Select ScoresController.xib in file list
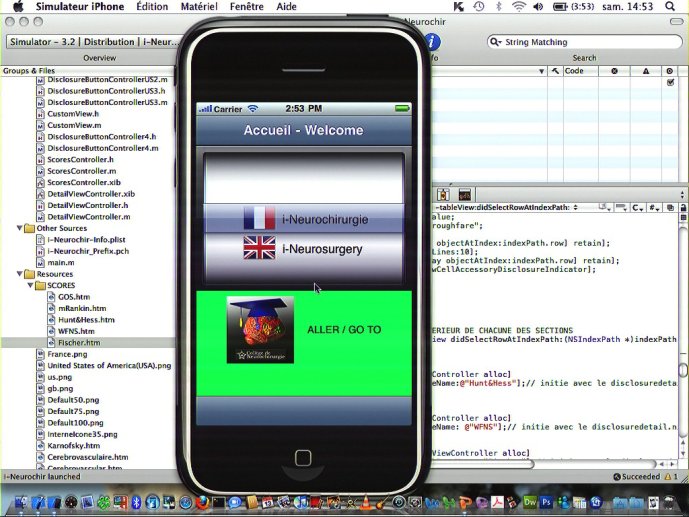The width and height of the screenshot is (689, 517). point(84,182)
